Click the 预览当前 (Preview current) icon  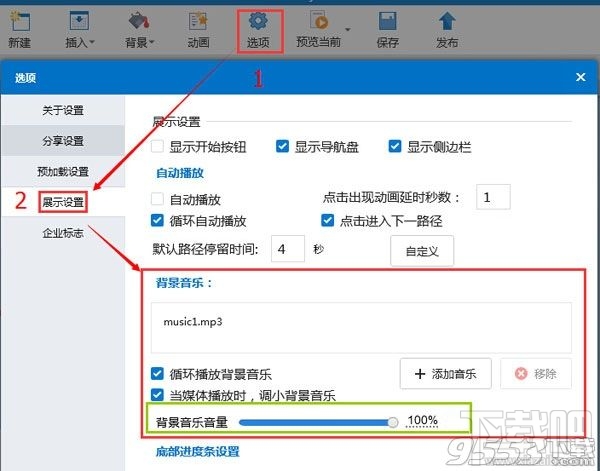click(319, 21)
